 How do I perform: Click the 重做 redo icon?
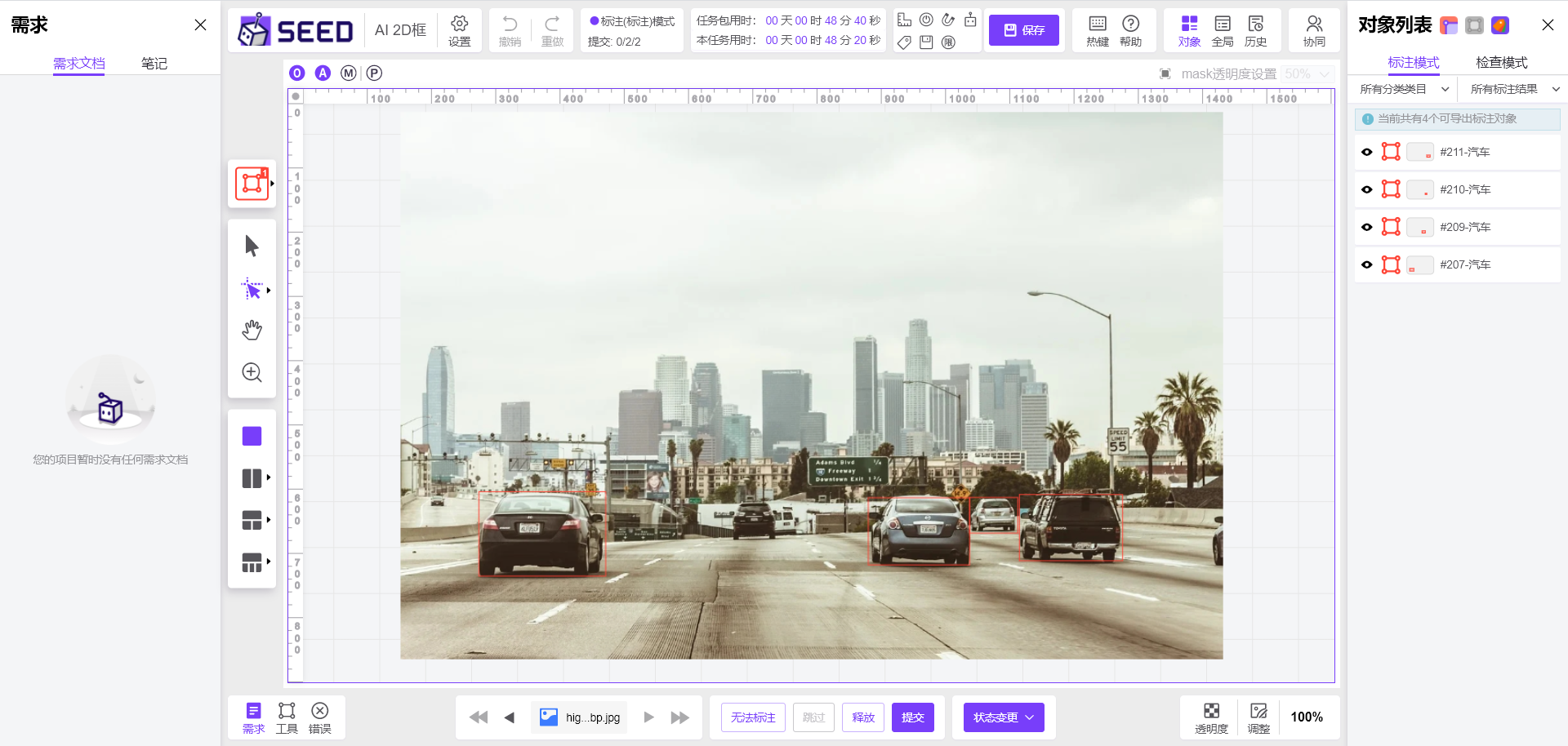(x=552, y=31)
